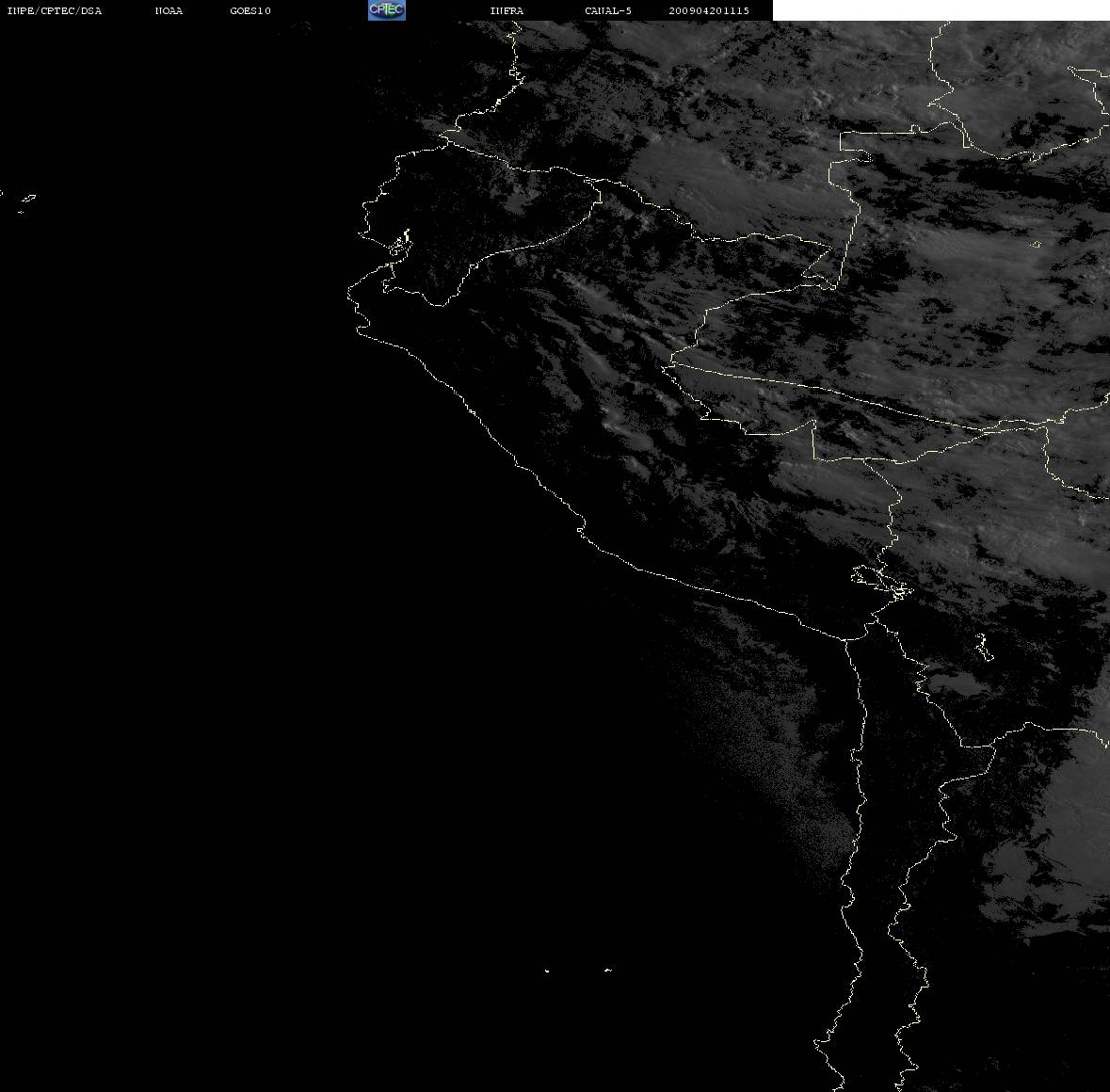Click the 200904201115 timestamp

pos(709,10)
